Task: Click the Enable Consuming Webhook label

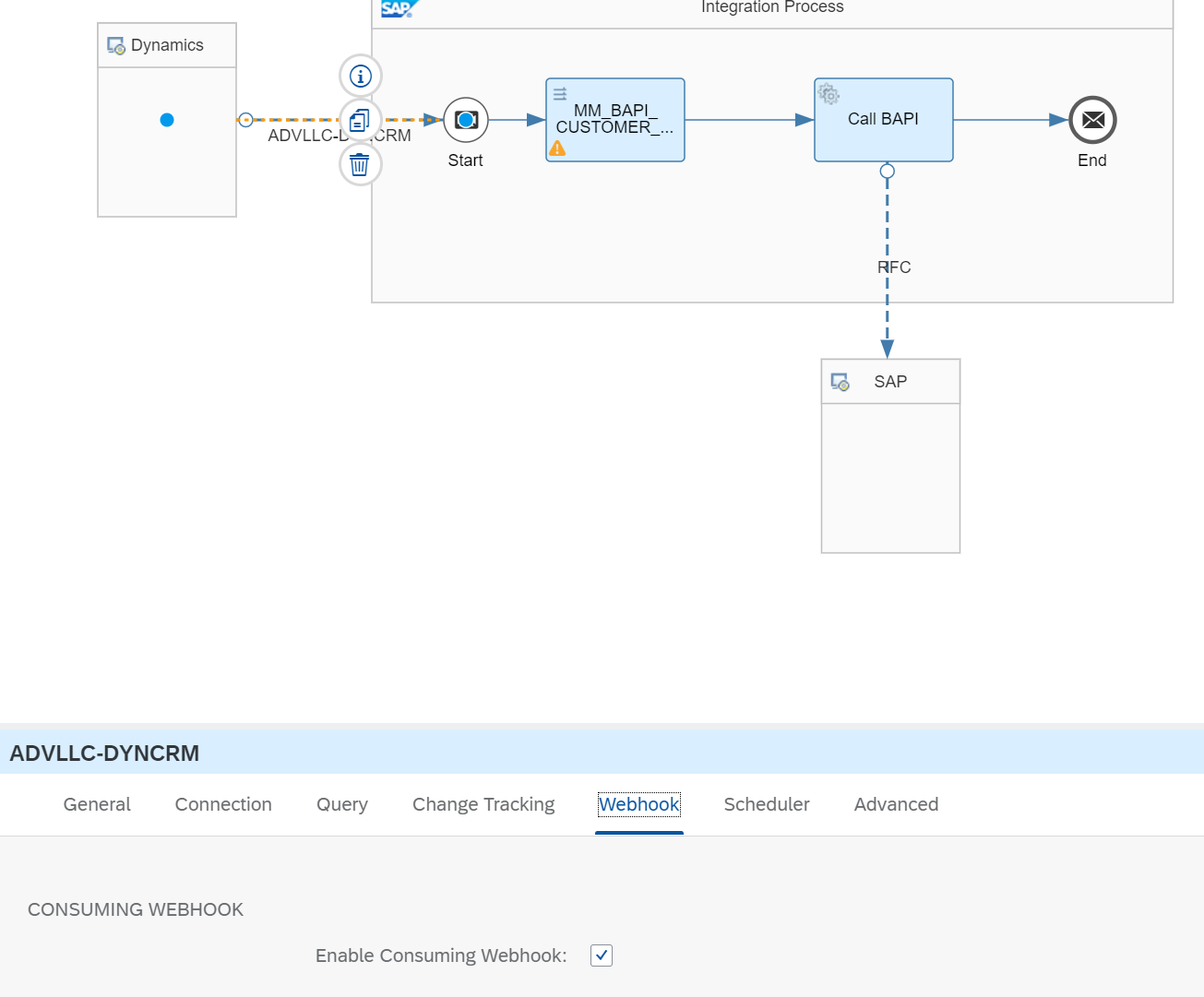Action: tap(441, 955)
